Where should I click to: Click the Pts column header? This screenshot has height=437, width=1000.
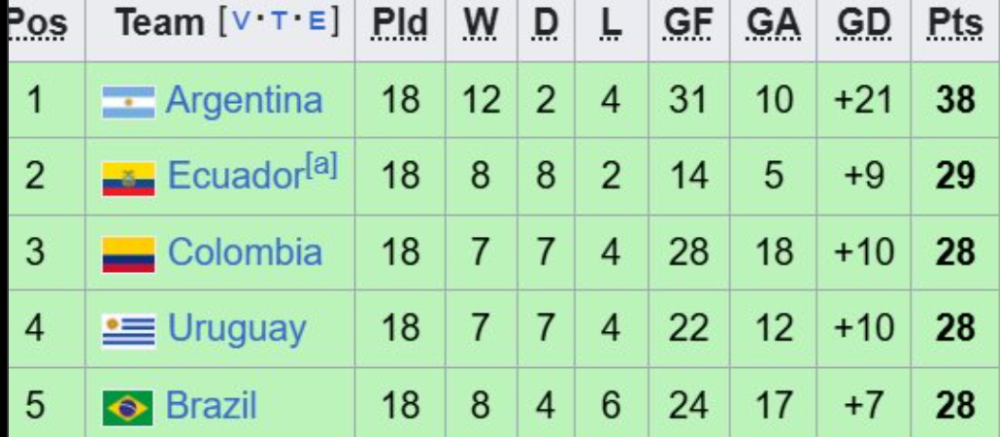tap(955, 24)
